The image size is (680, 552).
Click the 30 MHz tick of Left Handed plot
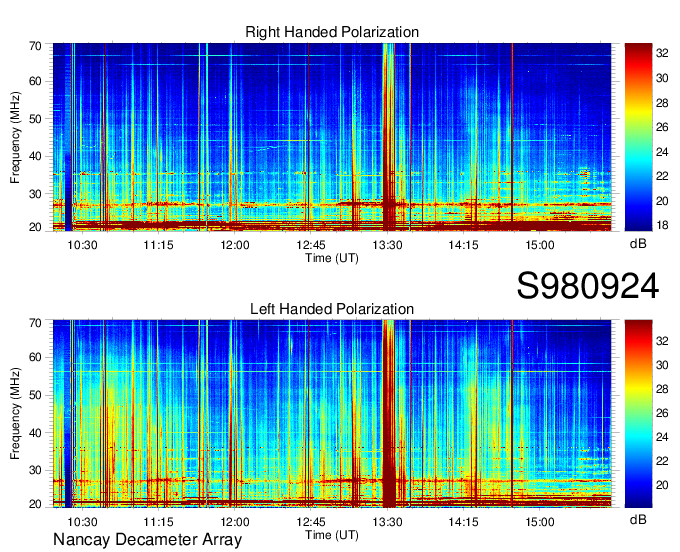click(35, 470)
